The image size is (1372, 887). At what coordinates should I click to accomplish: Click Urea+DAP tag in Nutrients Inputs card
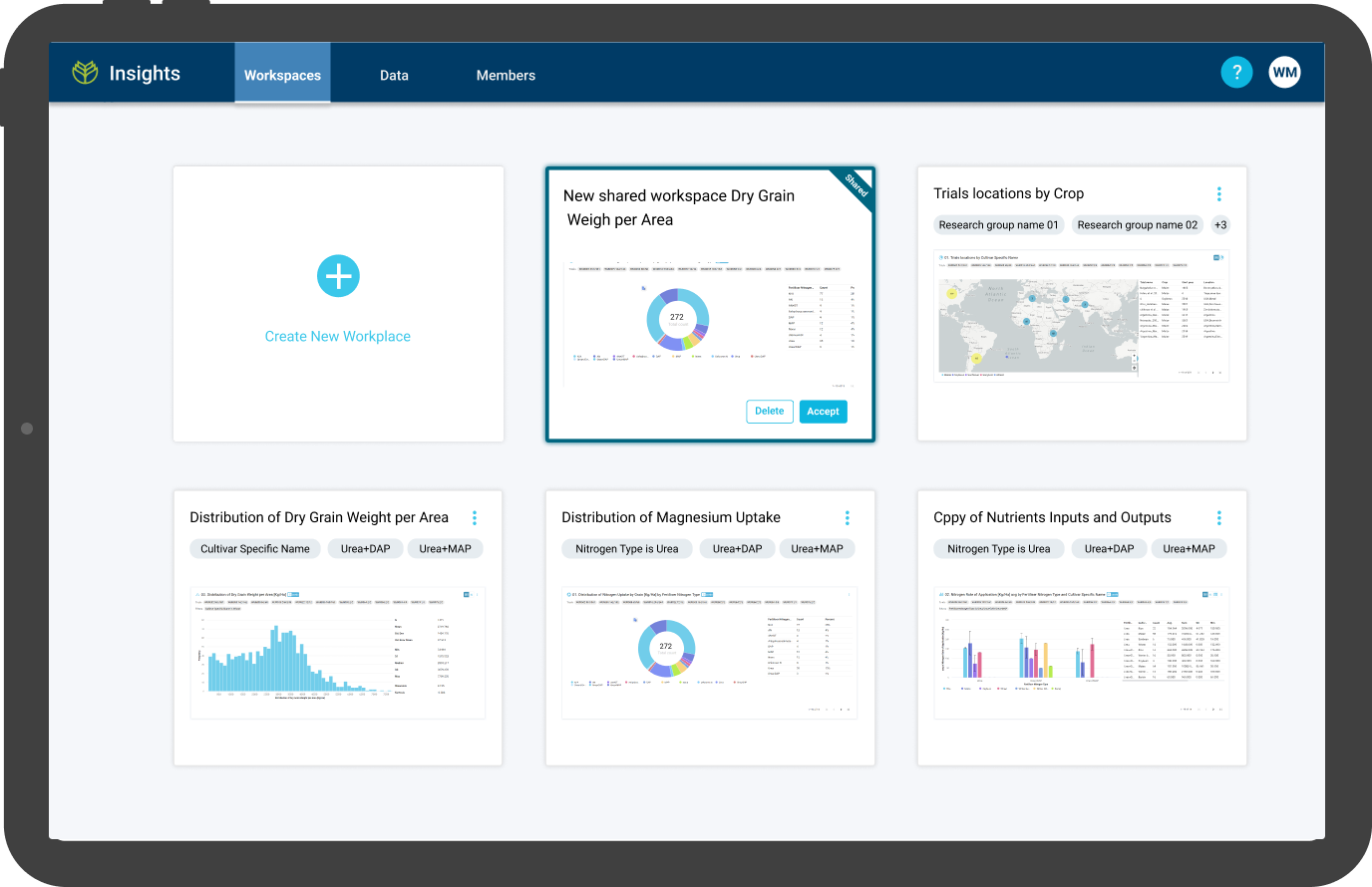1110,549
